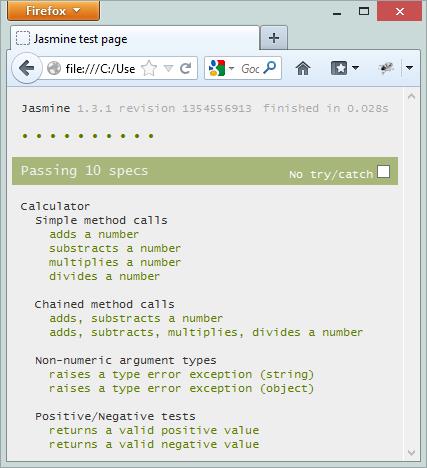427x468 pixels.
Task: Open the 'adds a number' spec link
Action: (94, 234)
